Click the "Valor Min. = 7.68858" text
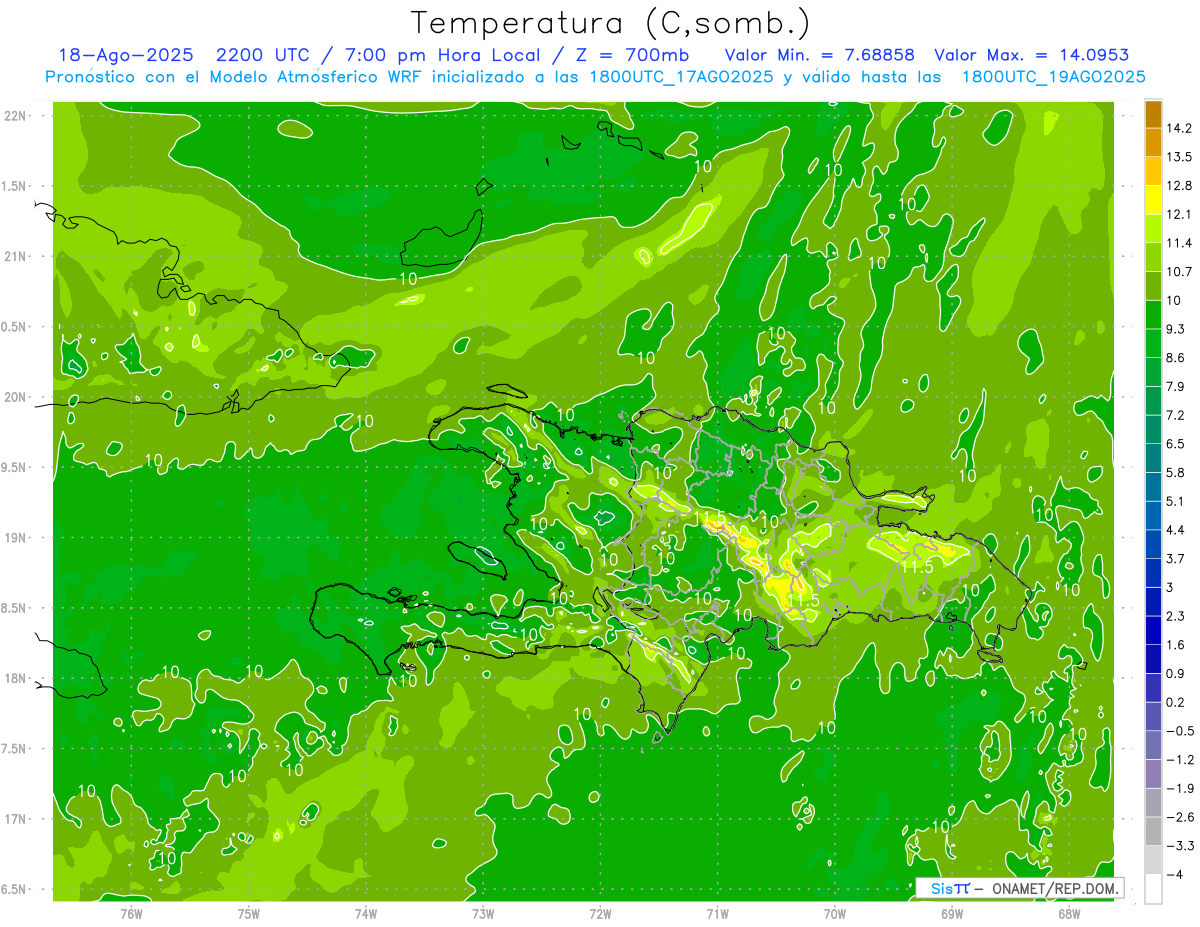The image size is (1200, 927). pyautogui.click(x=820, y=55)
